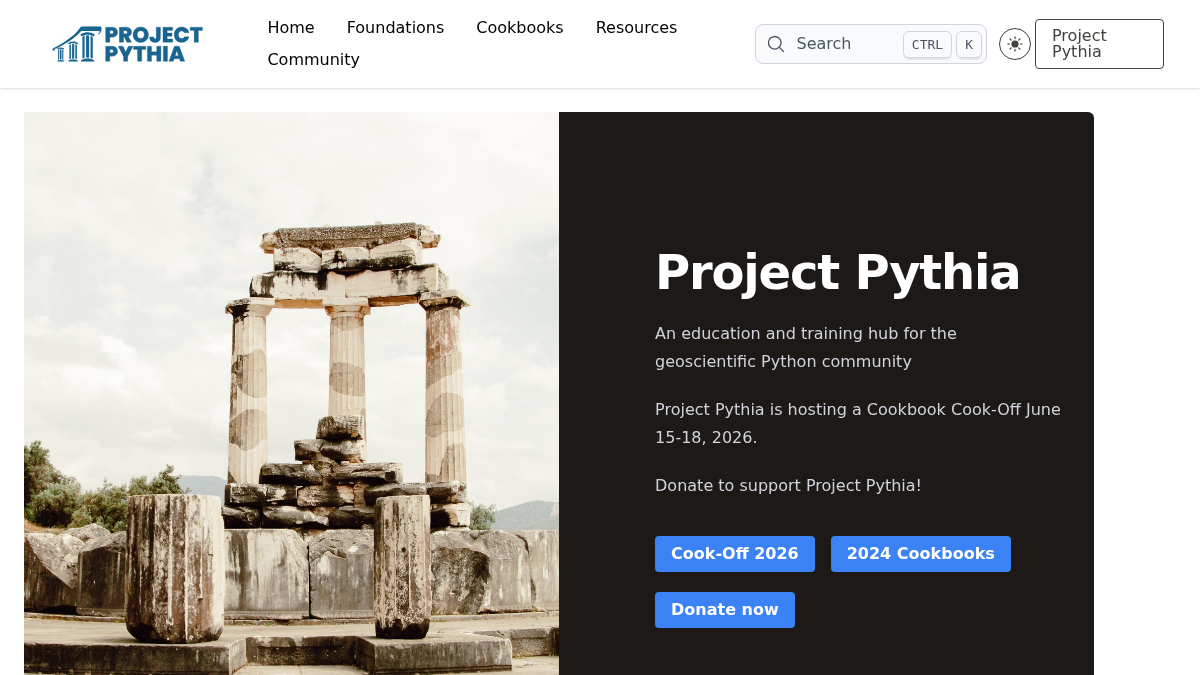Screen dimensions: 1200x675
Task: Open the Community menu item
Action: [x=314, y=60]
